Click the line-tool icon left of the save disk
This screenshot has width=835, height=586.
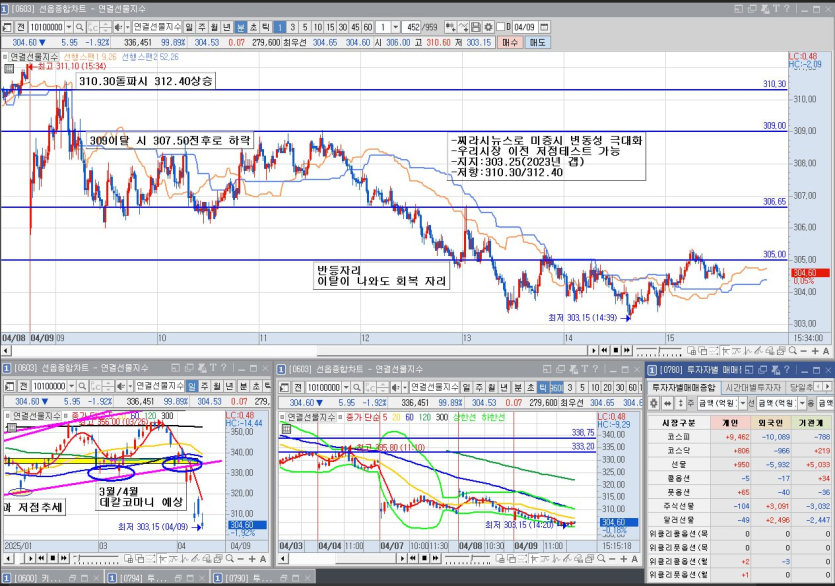tap(463, 27)
